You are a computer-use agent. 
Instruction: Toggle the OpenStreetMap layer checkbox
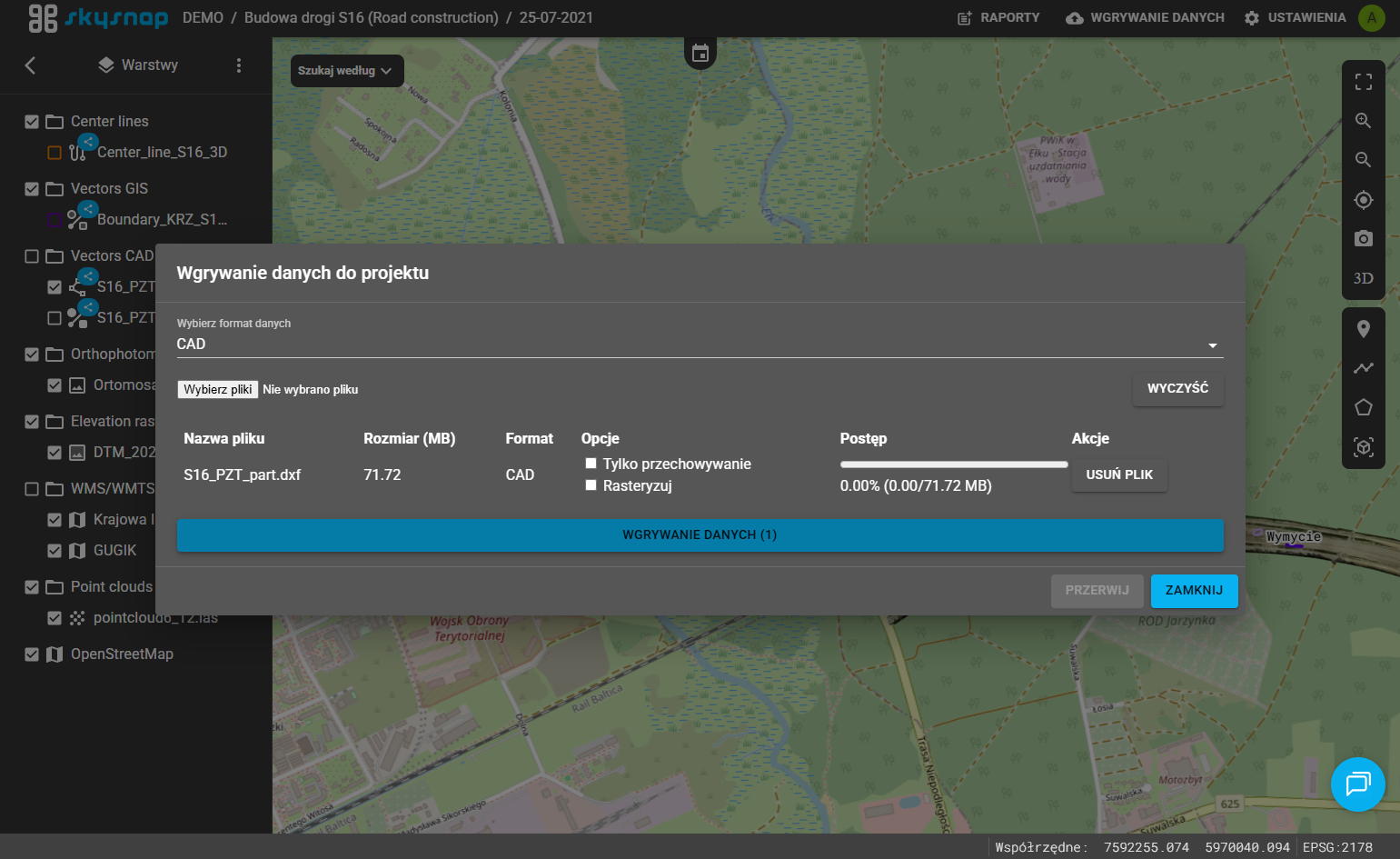point(32,654)
